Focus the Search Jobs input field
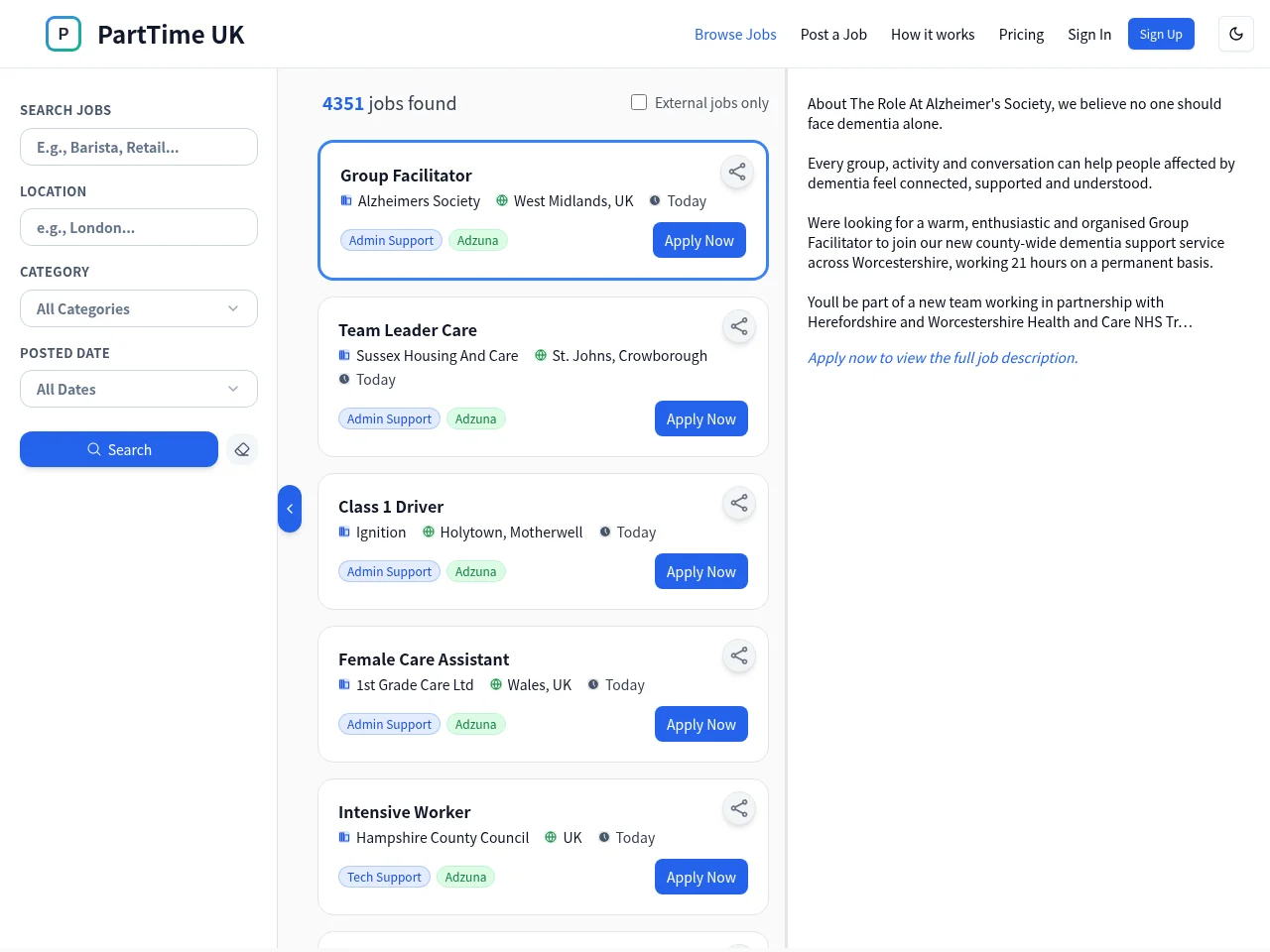This screenshot has height=952, width=1270. pyautogui.click(x=139, y=147)
